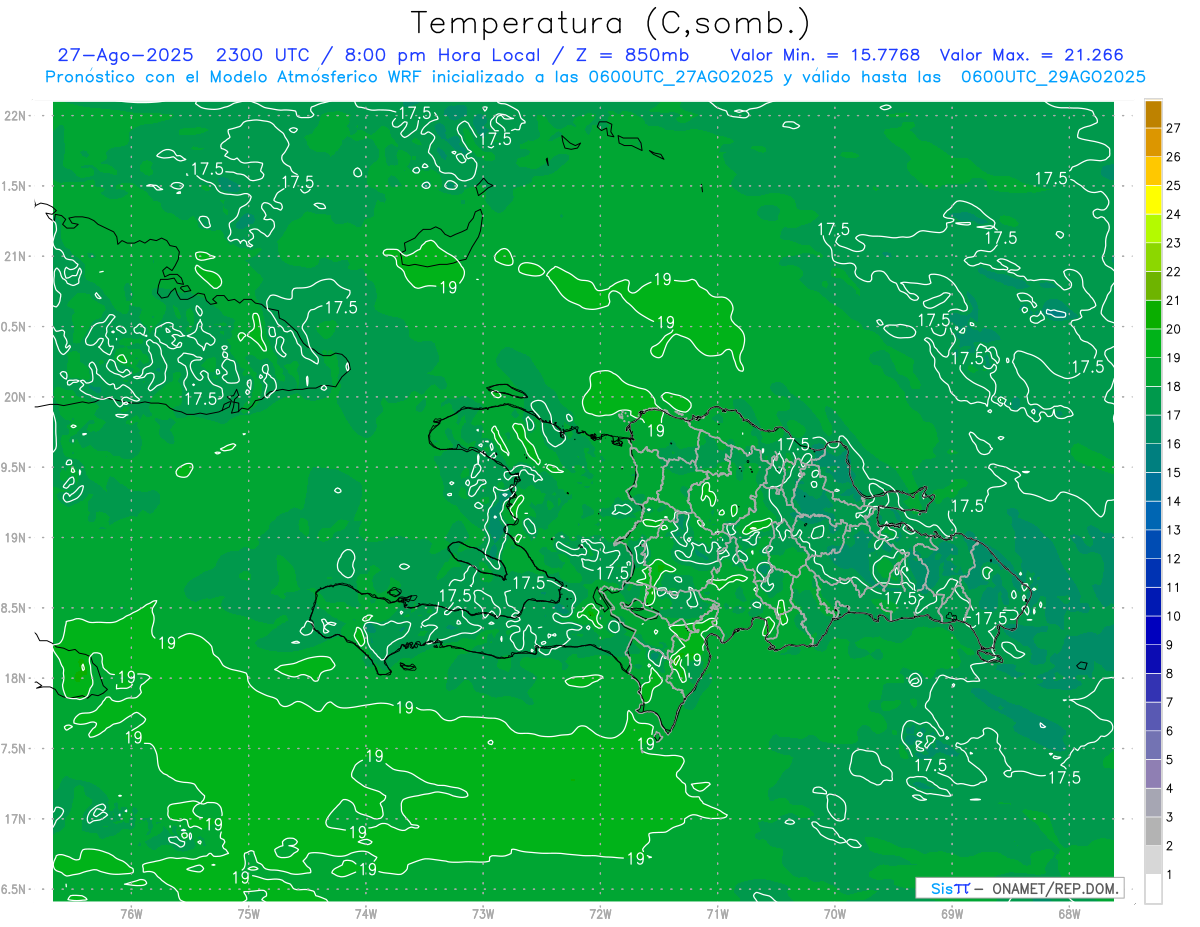Click colorbar scale number '5'
This screenshot has width=1200, height=927.
click(1170, 759)
